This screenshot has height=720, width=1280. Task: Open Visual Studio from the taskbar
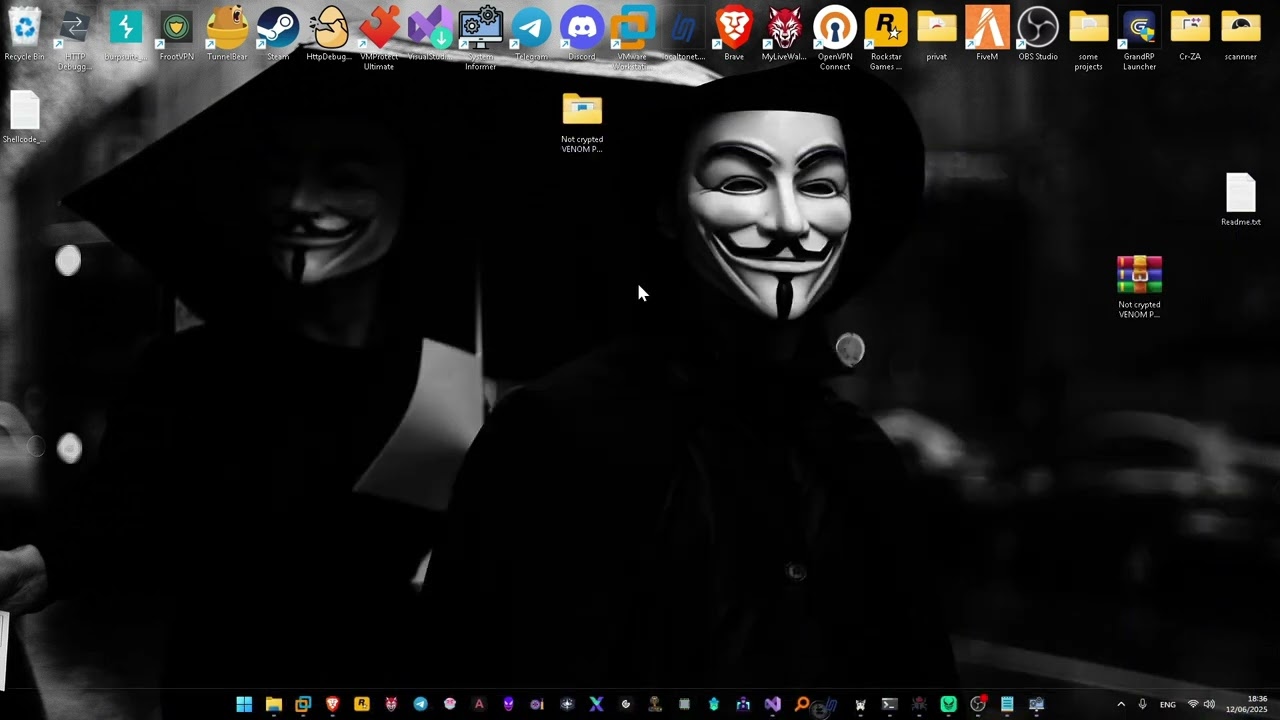coord(772,704)
